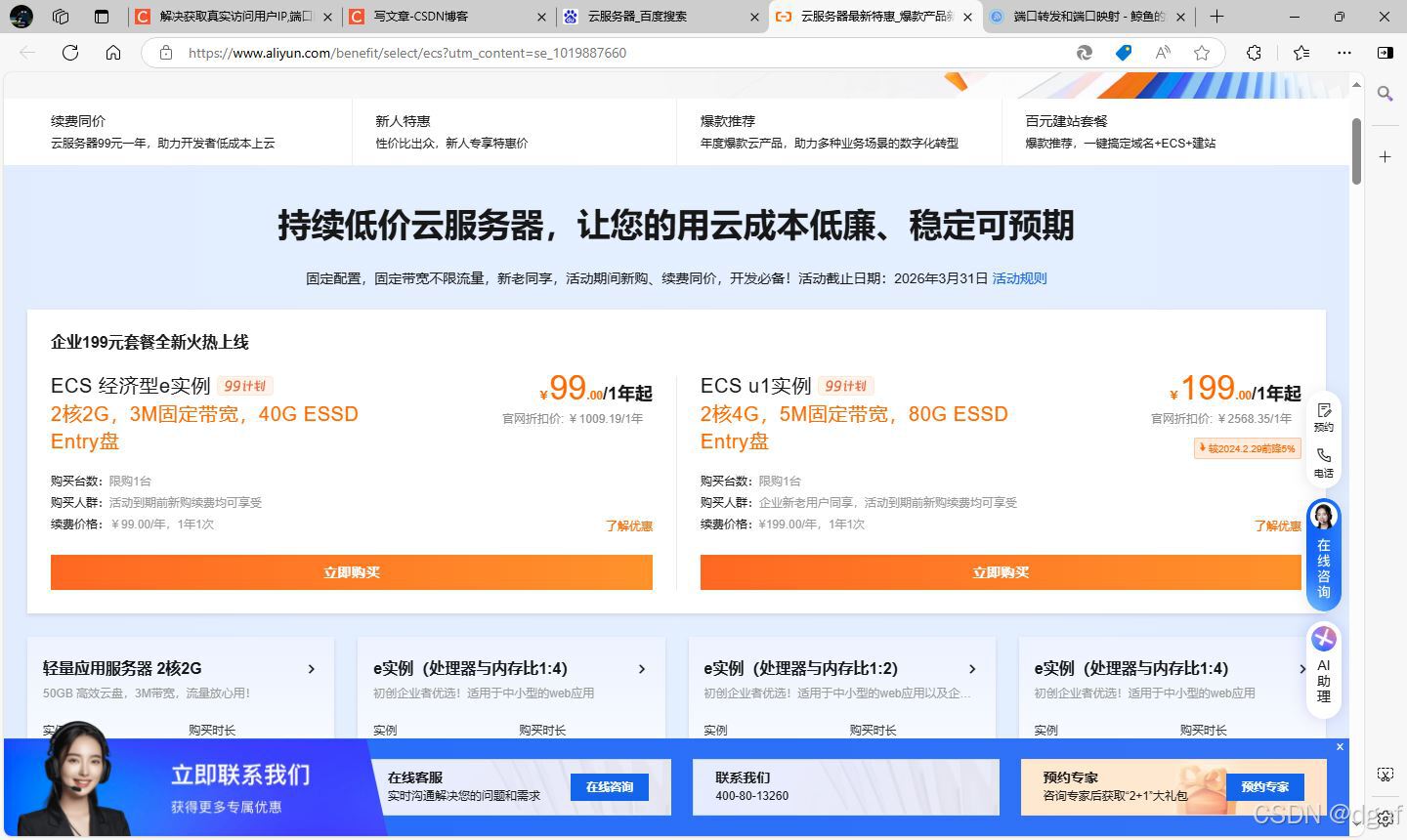
Task: Open the browser settings menu with三点图标
Action: click(x=1344, y=53)
